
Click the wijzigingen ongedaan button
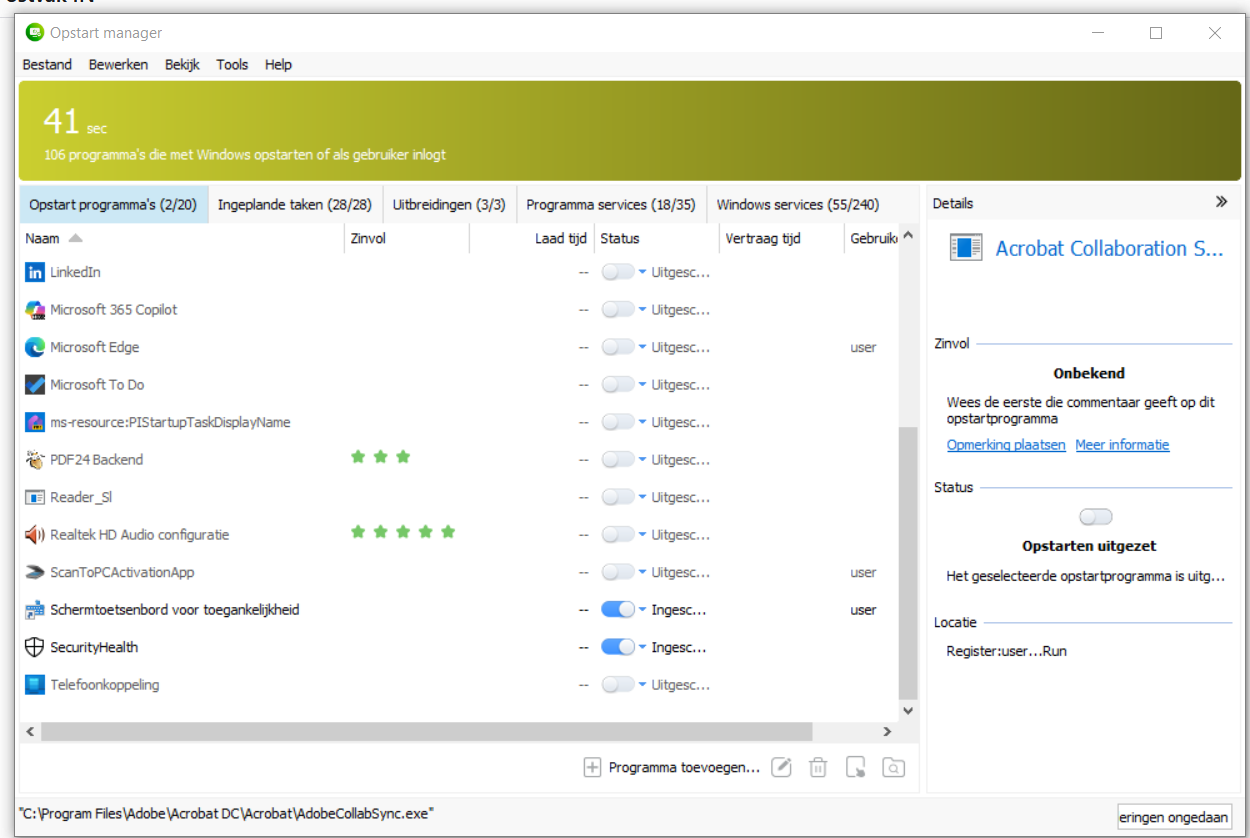click(x=1174, y=816)
